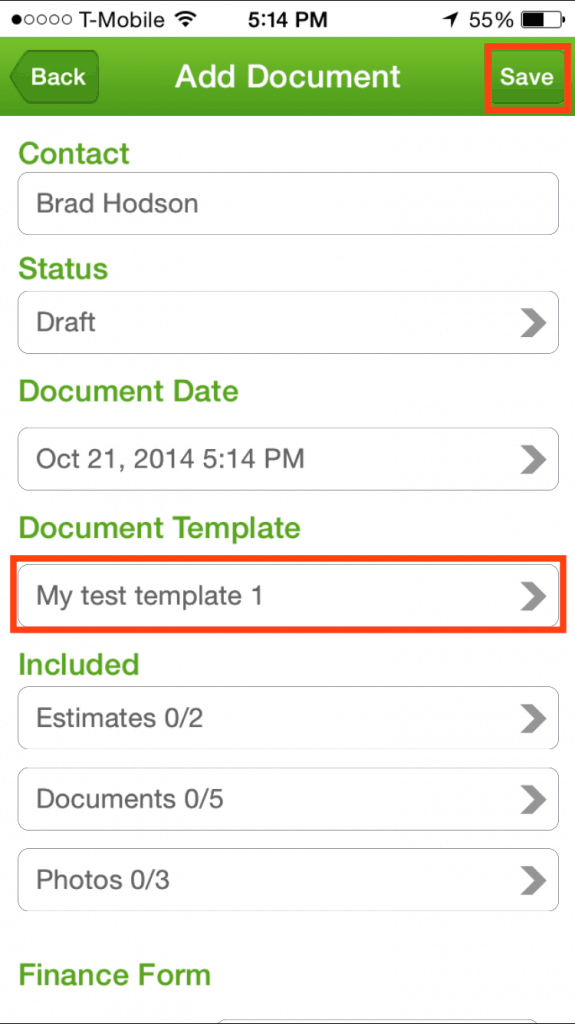The image size is (575, 1024).
Task: Tap the chevron beside My test template 1
Action: pyautogui.click(x=533, y=596)
